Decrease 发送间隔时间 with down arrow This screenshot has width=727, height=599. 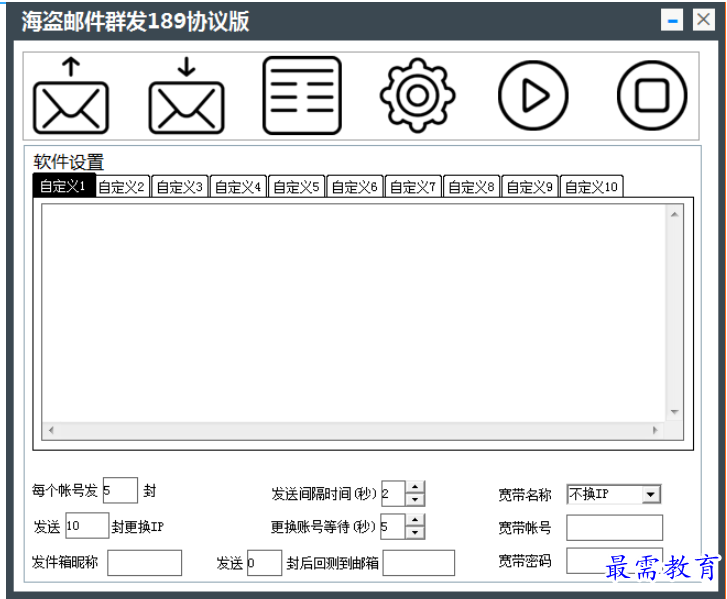pos(415,499)
